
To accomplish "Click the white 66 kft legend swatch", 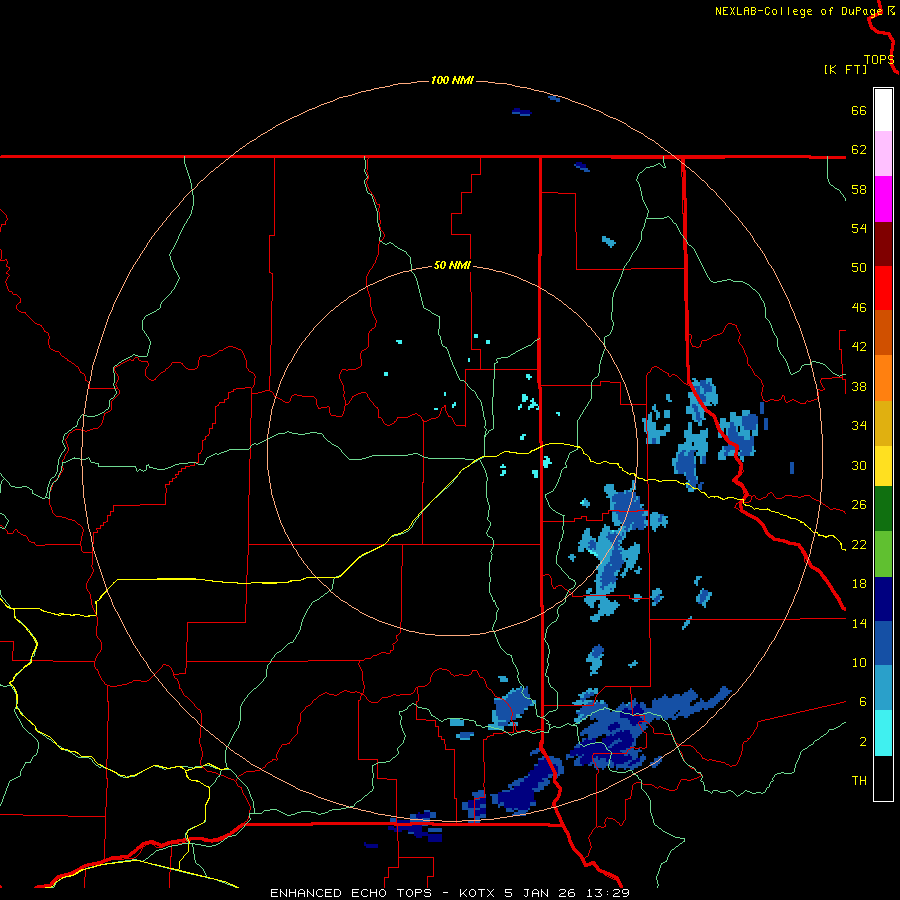I will [883, 110].
